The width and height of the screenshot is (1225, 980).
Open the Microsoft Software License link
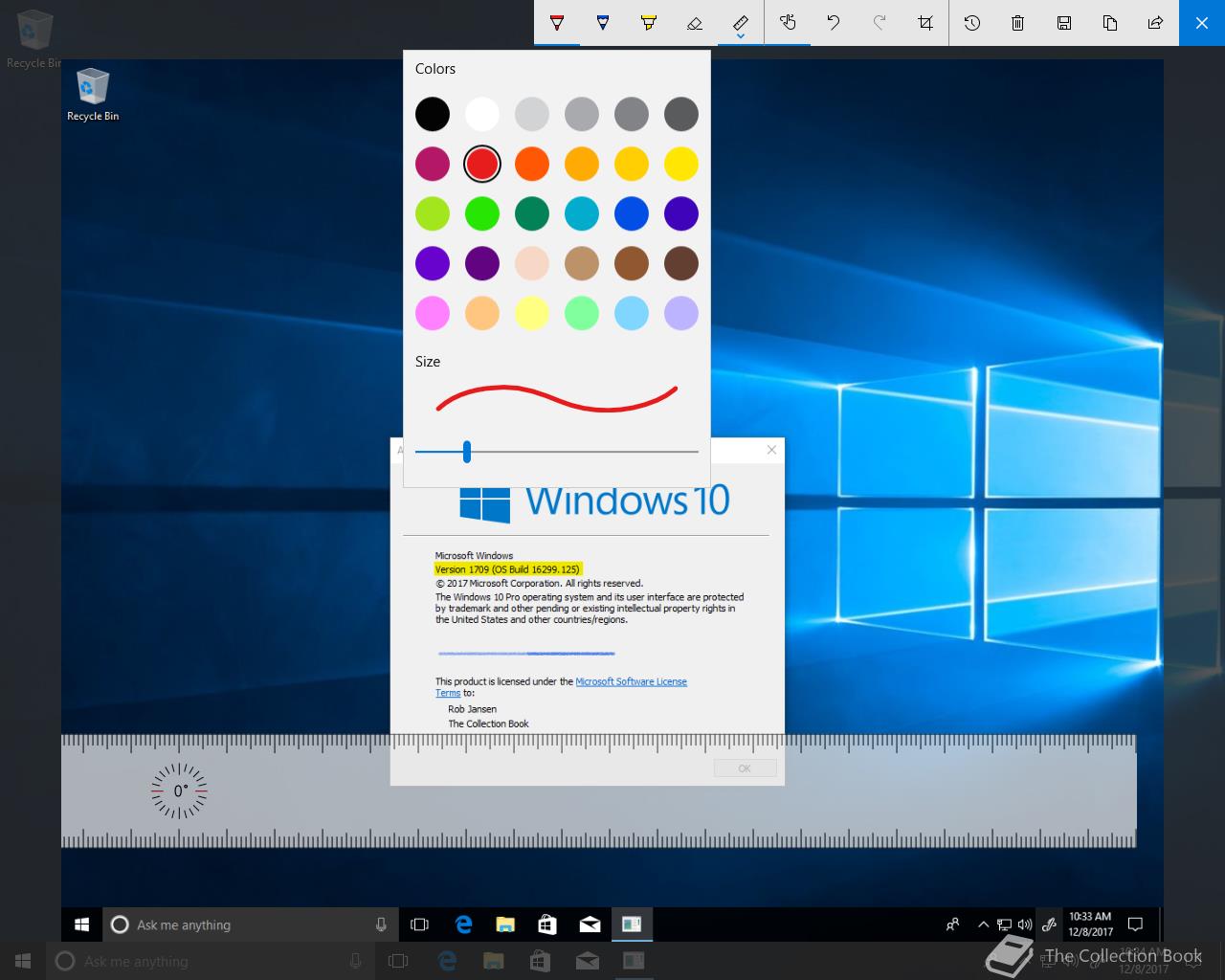point(632,681)
